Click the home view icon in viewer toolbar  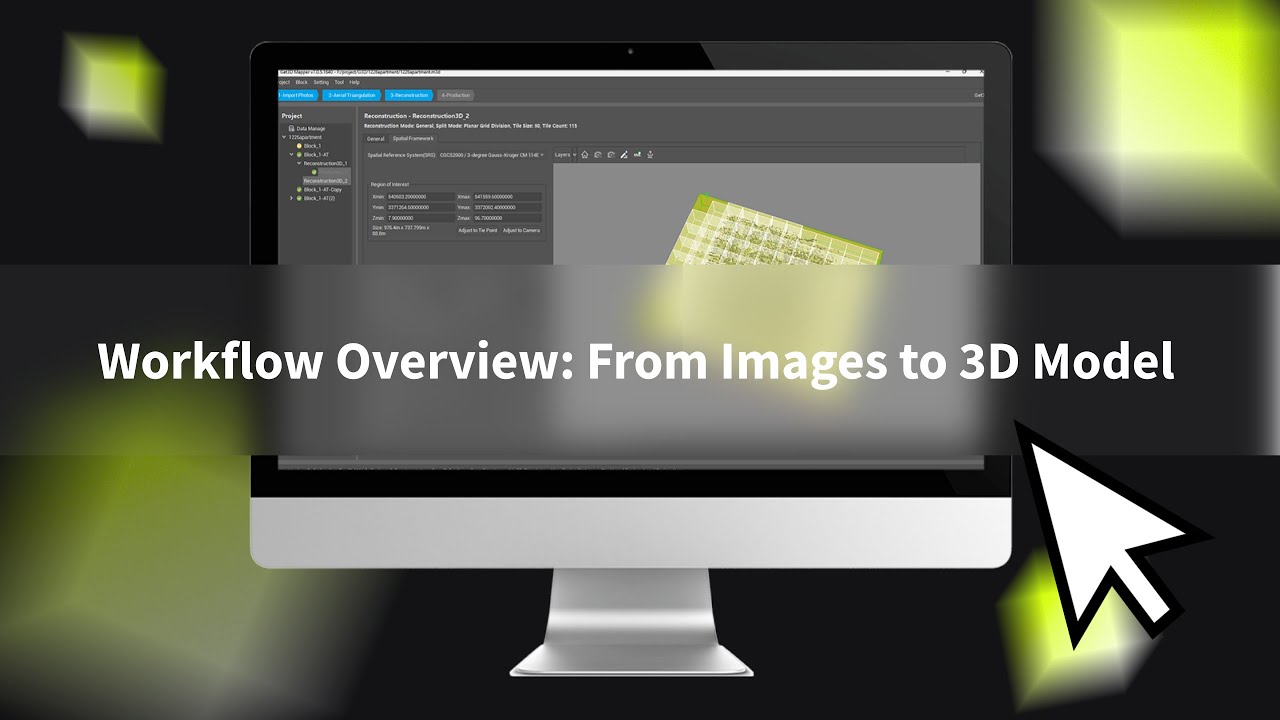tap(585, 155)
